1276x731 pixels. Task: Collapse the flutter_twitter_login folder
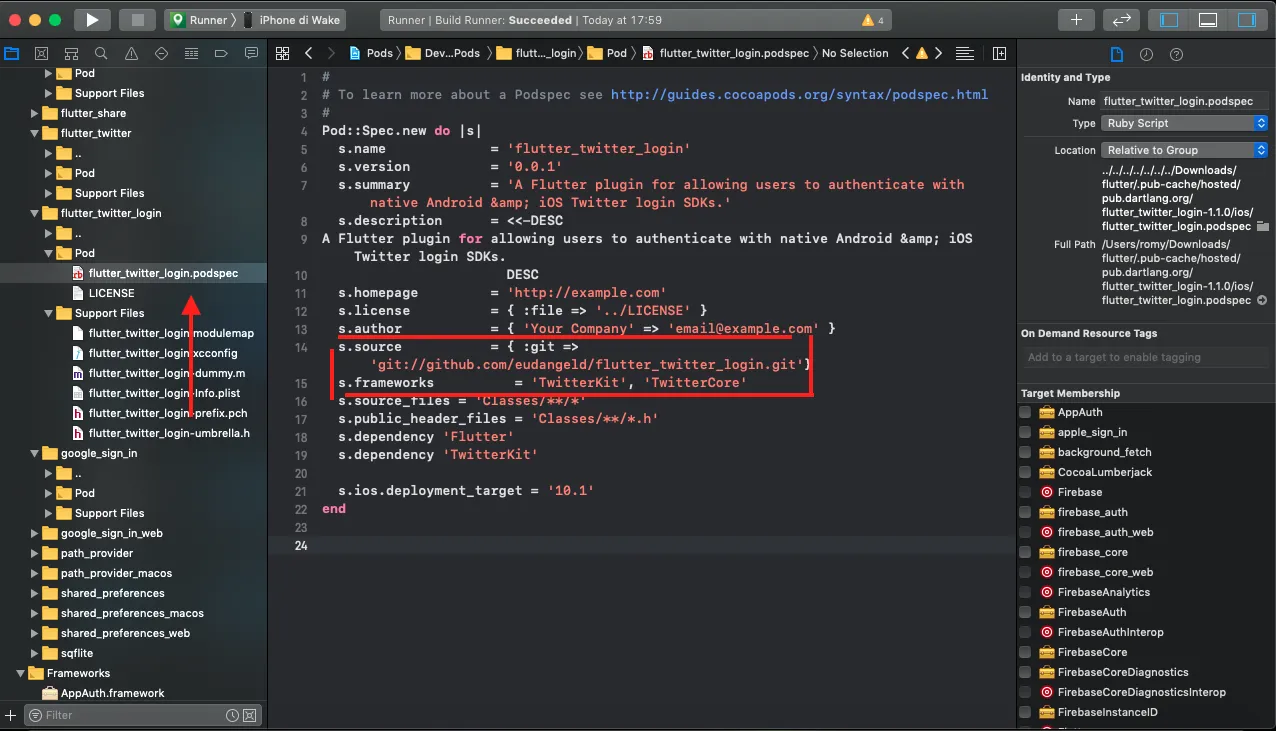point(35,213)
